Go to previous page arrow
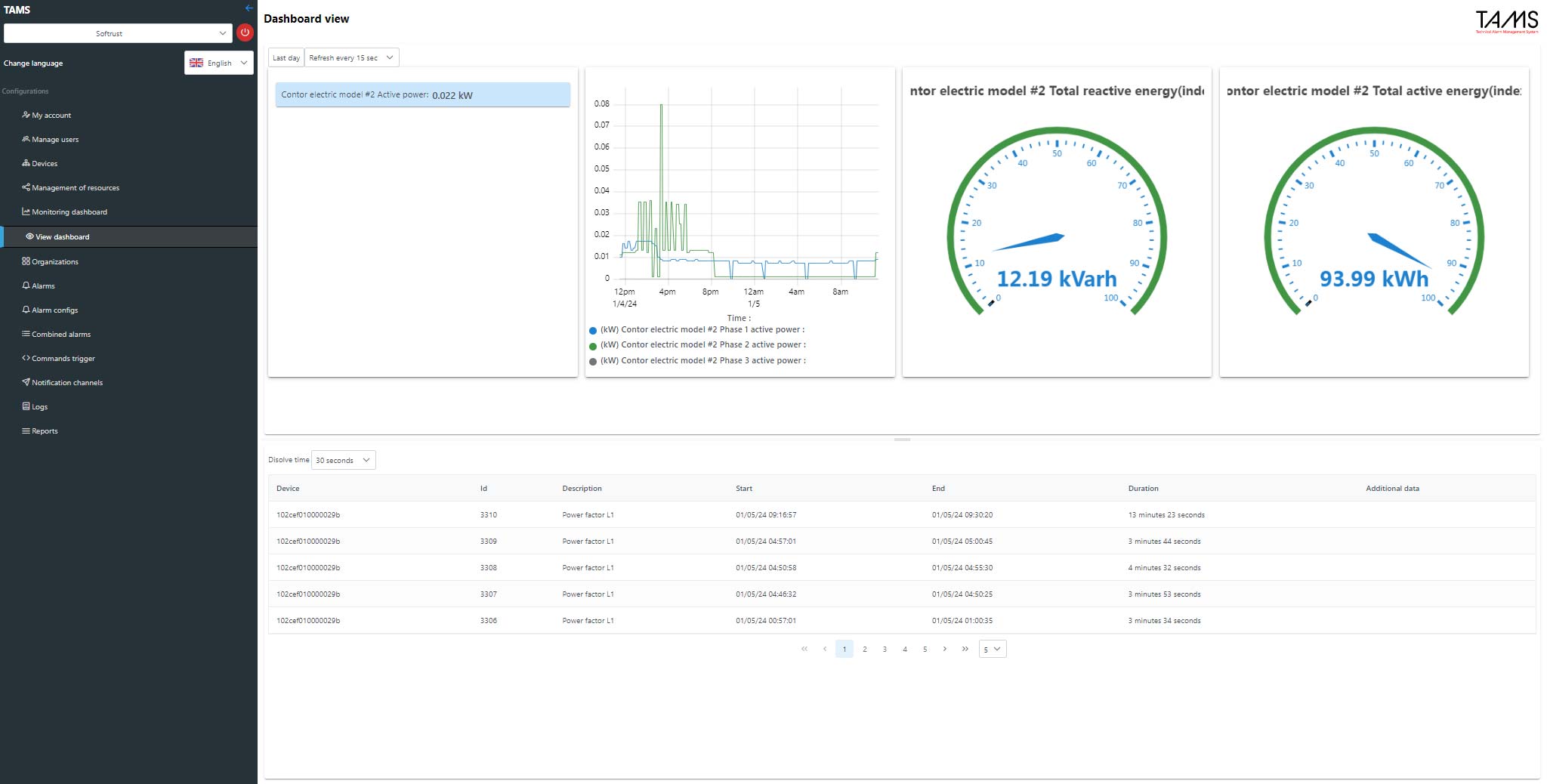 825,649
